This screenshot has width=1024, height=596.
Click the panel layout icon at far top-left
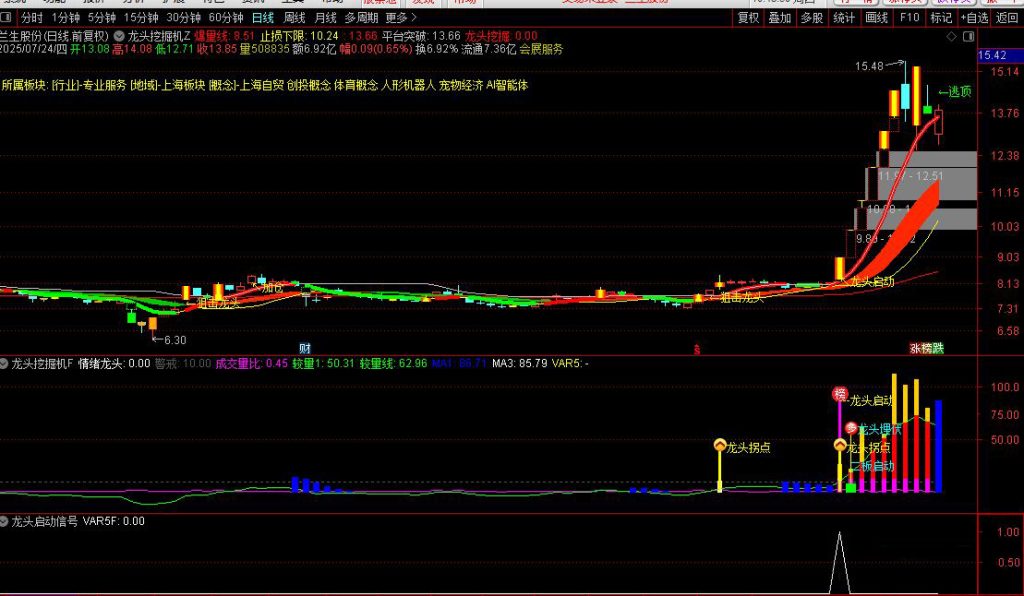(9, 18)
